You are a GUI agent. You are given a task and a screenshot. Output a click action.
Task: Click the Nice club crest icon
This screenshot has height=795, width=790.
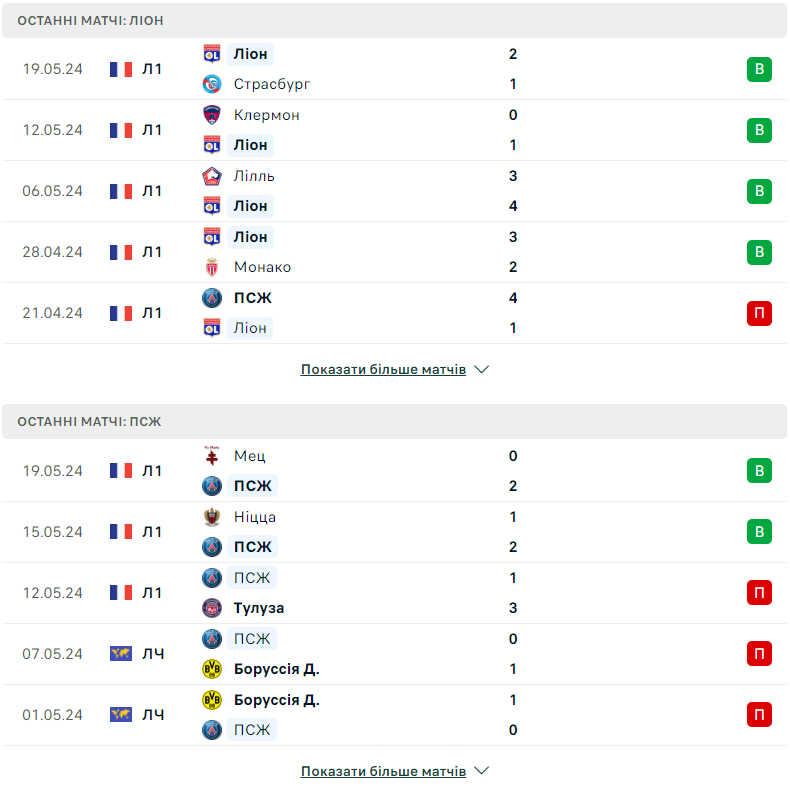211,517
